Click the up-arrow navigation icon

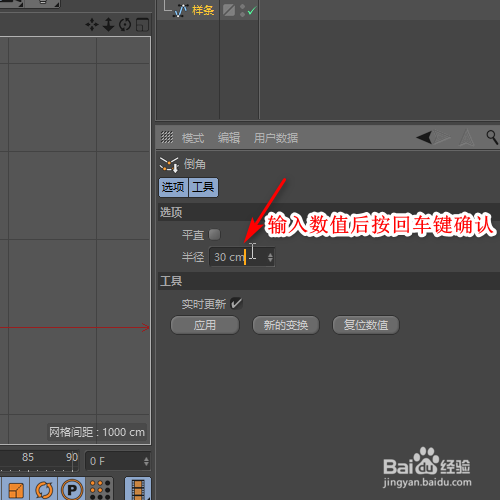pos(467,137)
